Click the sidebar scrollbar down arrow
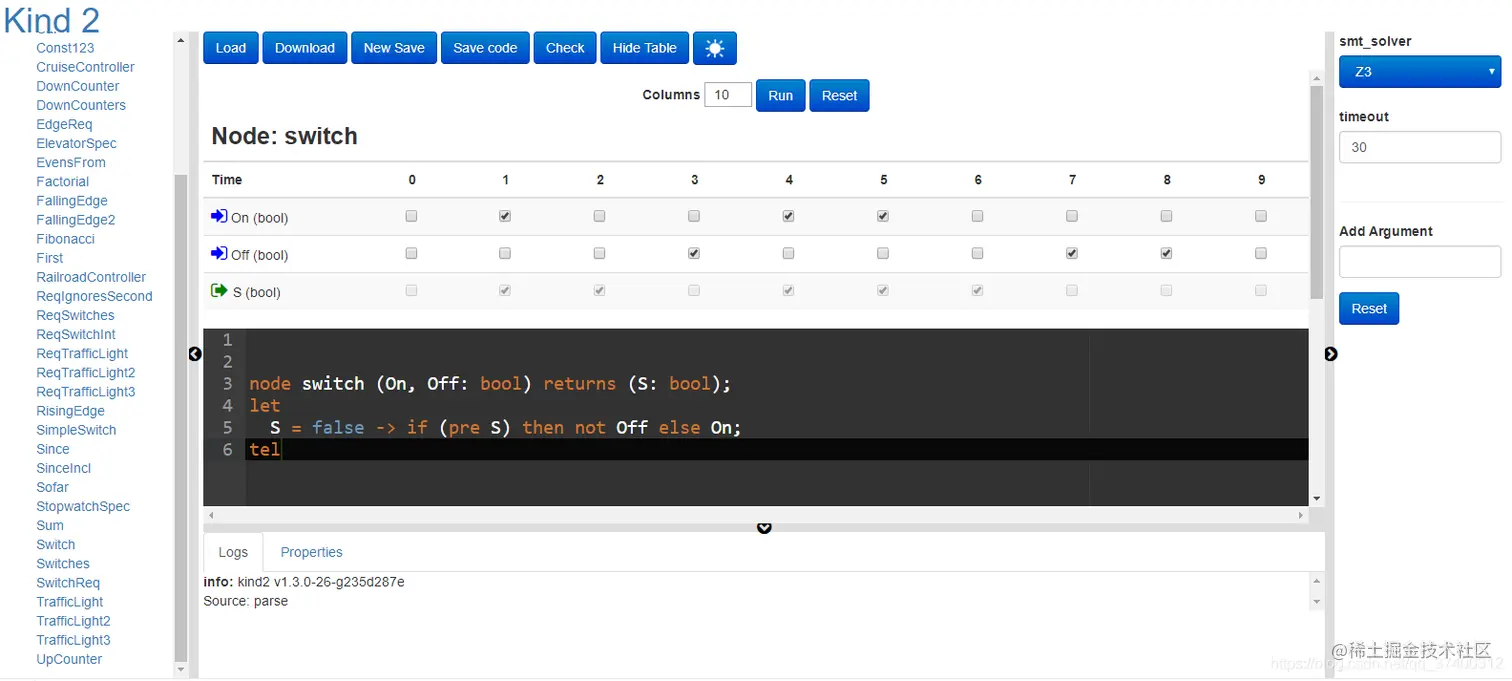1512x681 pixels. coord(181,669)
